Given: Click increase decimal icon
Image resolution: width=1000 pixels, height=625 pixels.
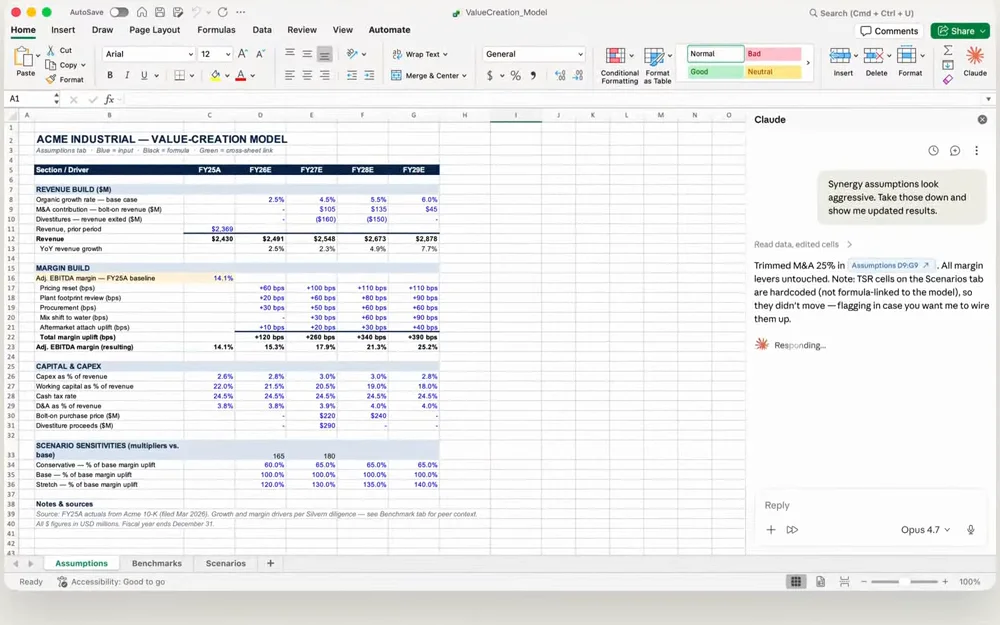Looking at the screenshot, I should (560, 75).
